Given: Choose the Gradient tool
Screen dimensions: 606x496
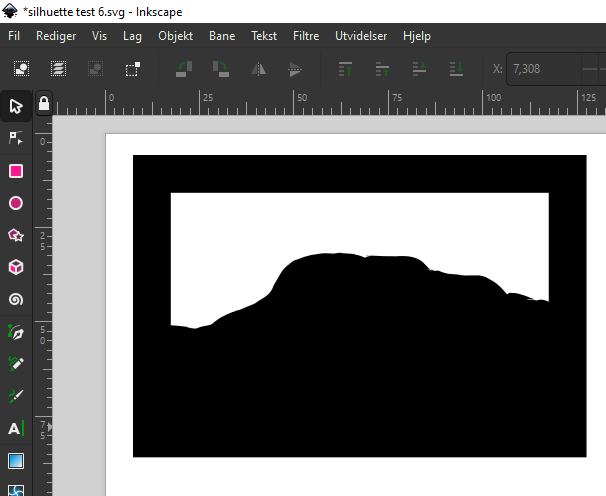Looking at the screenshot, I should [16, 460].
